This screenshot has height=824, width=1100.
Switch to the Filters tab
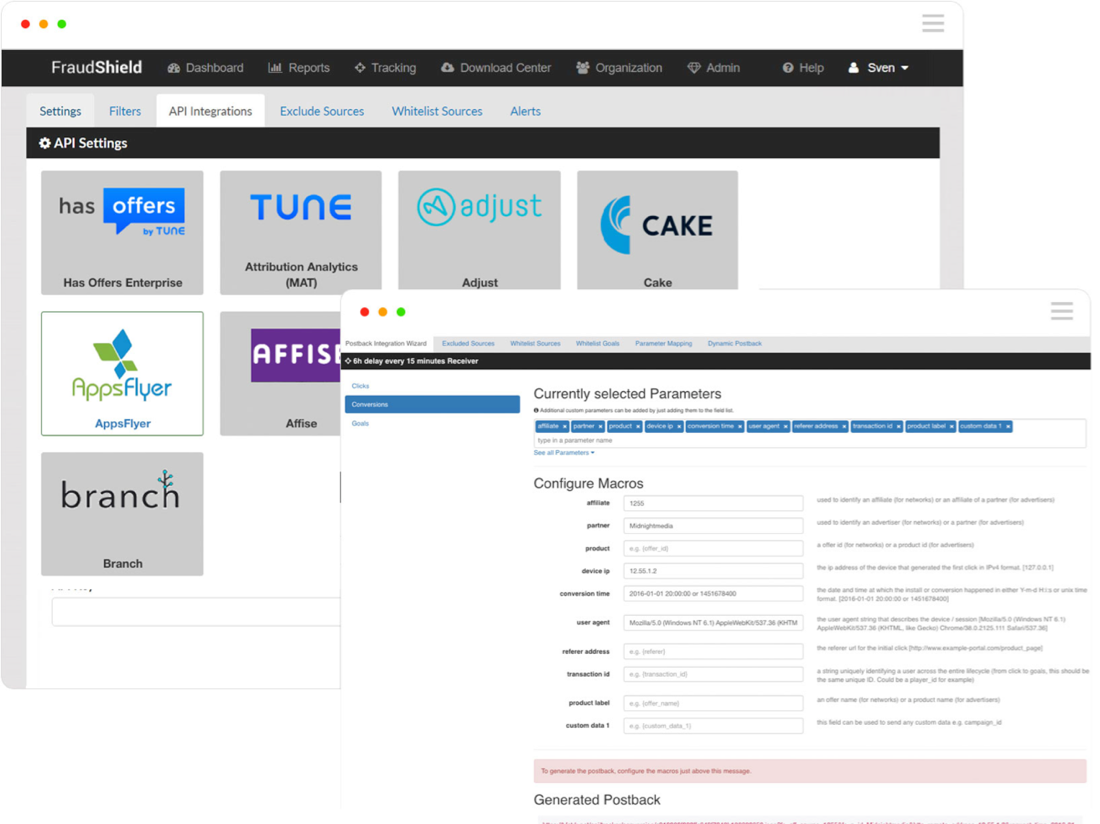coord(125,111)
